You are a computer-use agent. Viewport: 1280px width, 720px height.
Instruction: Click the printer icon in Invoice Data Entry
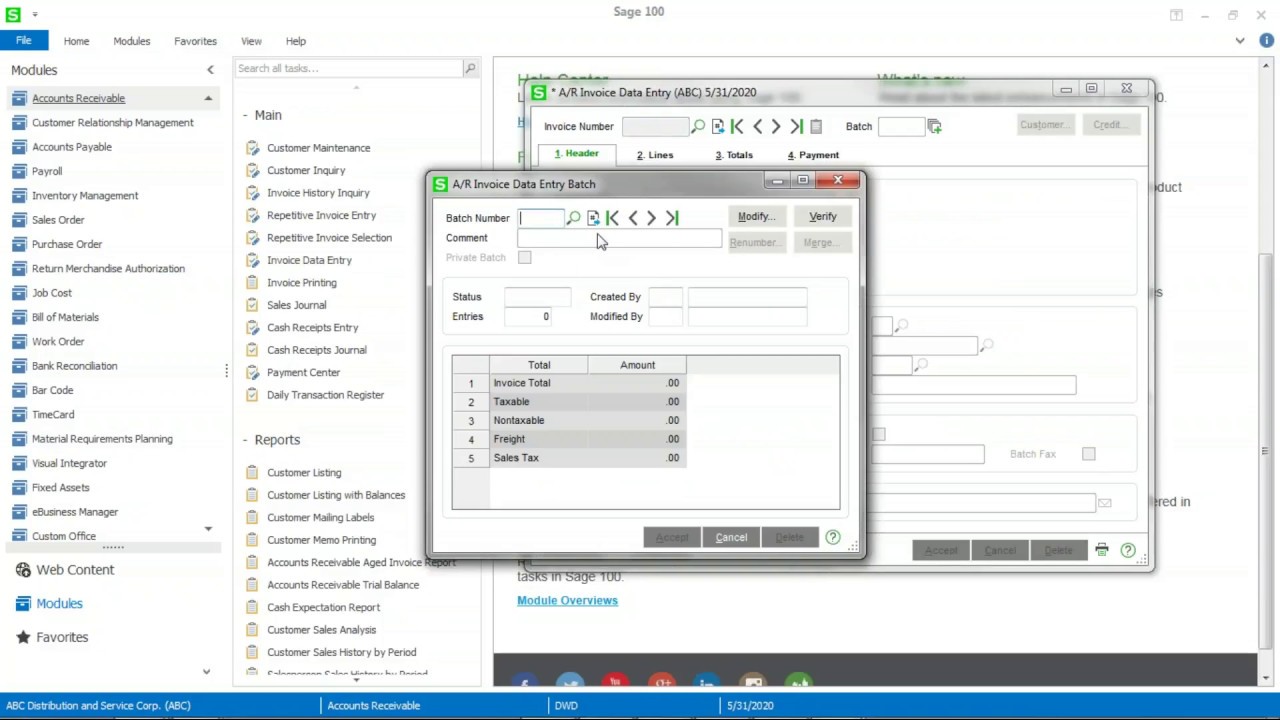click(1101, 550)
